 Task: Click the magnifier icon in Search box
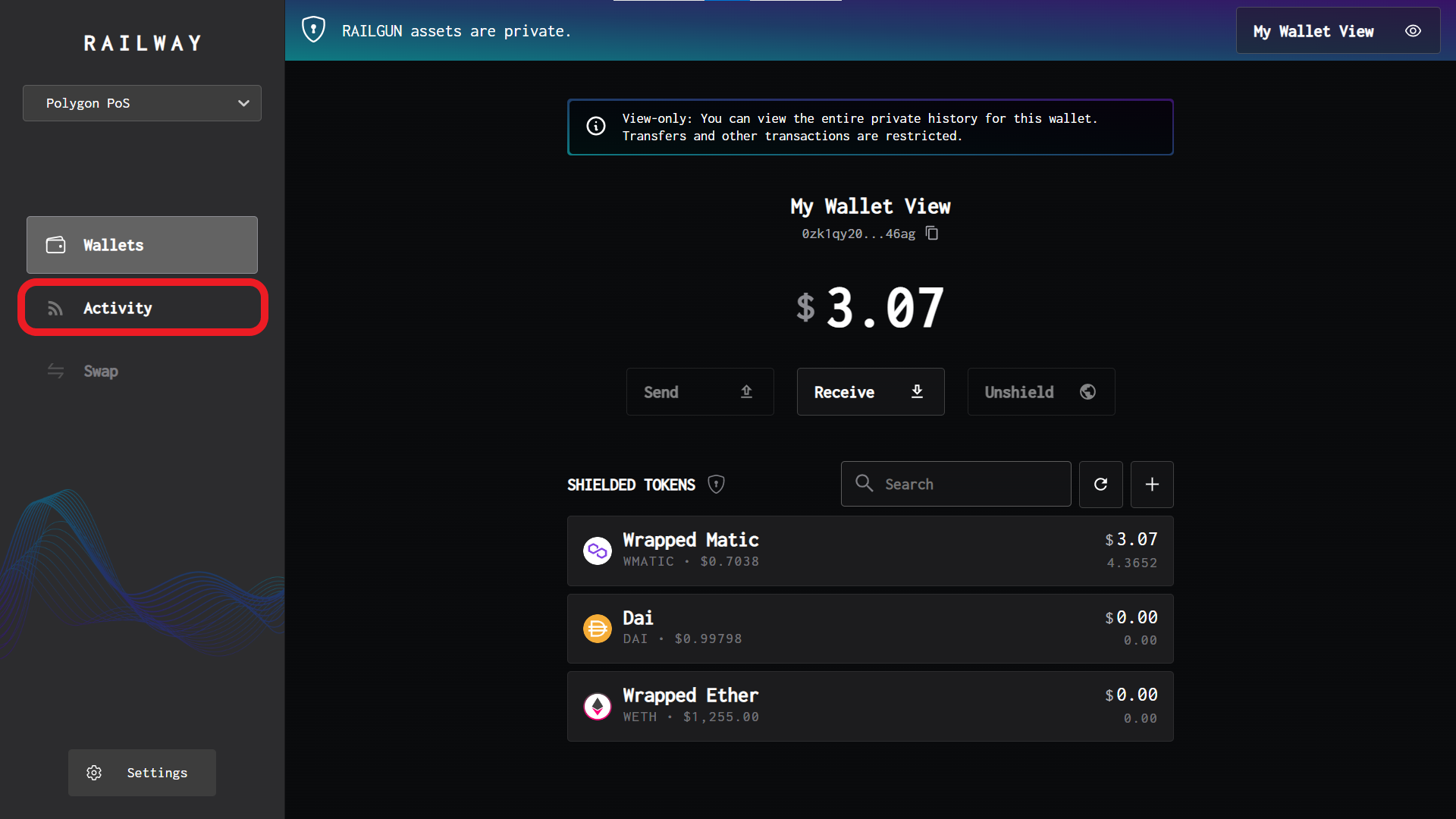coord(864,483)
